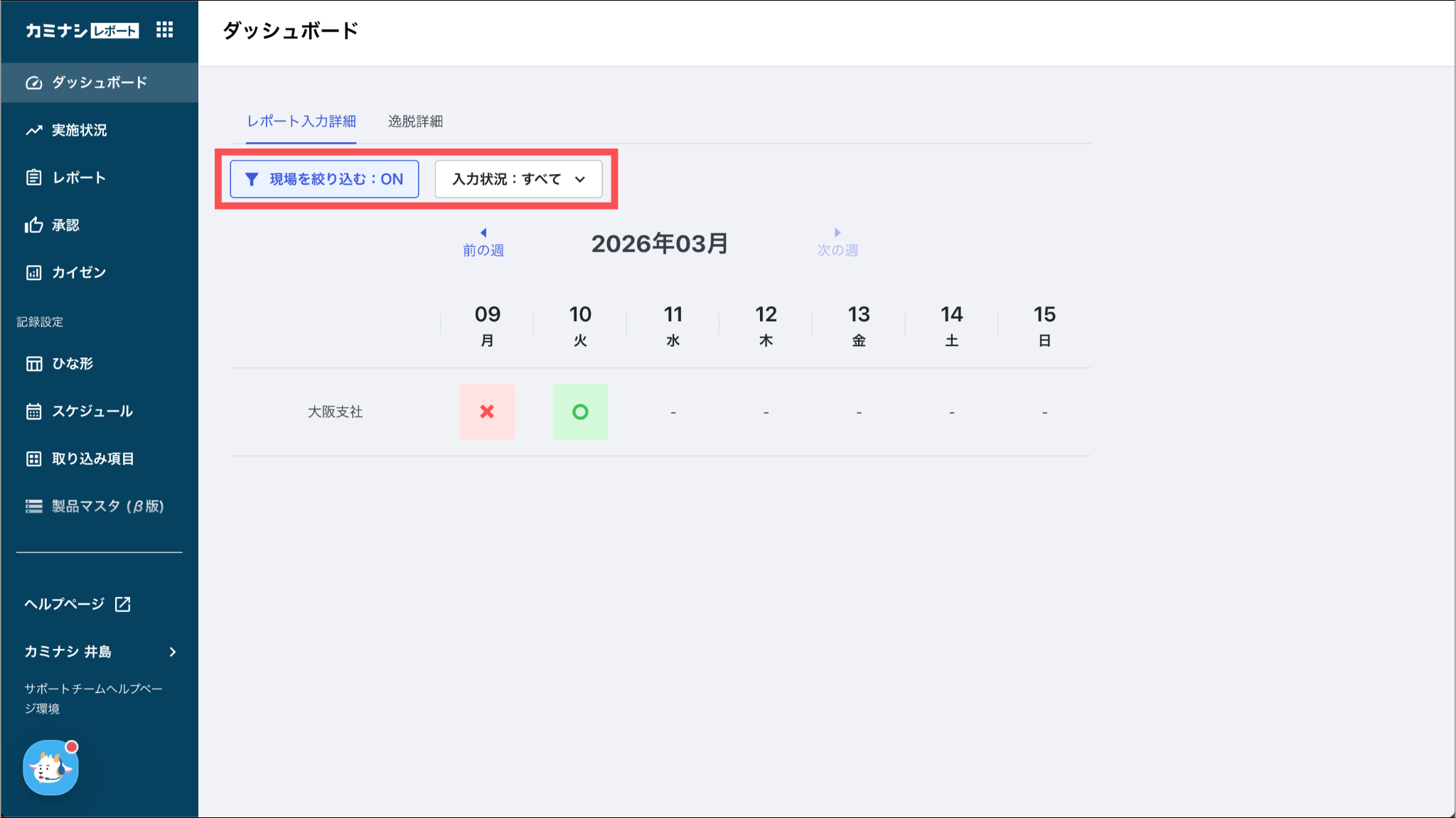The image size is (1456, 818).
Task: Select the カイゼン chart icon
Action: coord(33,273)
